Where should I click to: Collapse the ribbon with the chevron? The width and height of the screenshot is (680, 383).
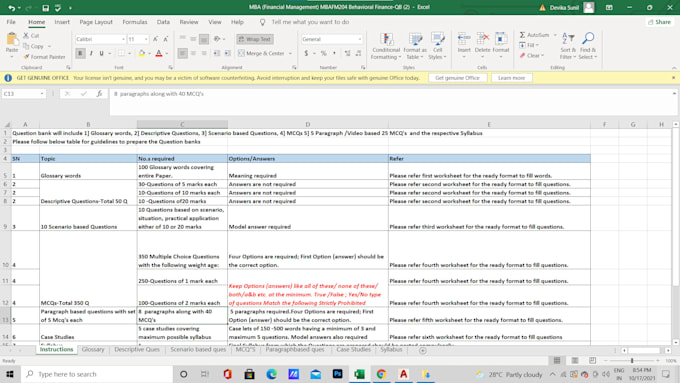click(674, 68)
